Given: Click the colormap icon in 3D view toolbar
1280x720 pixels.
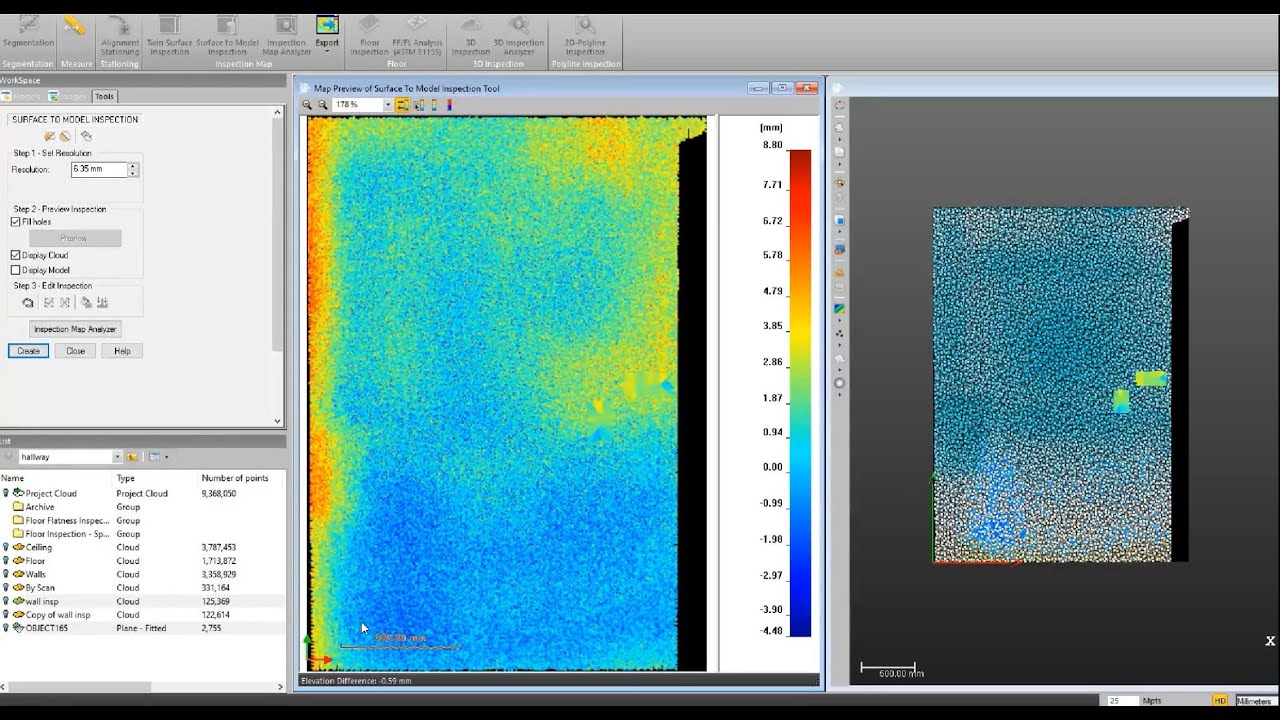Looking at the screenshot, I should pyautogui.click(x=839, y=309).
